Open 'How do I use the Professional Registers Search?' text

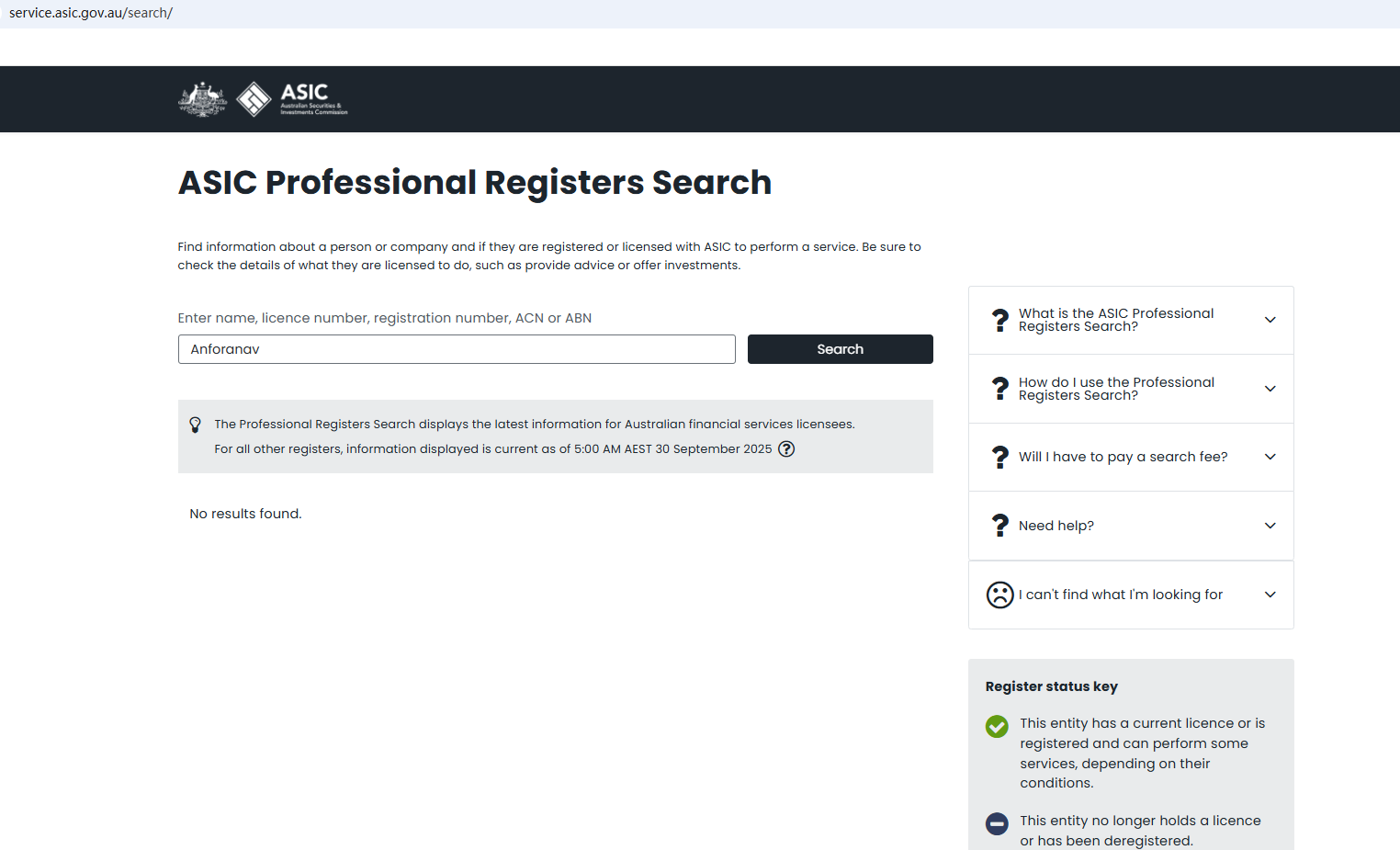click(x=1116, y=389)
